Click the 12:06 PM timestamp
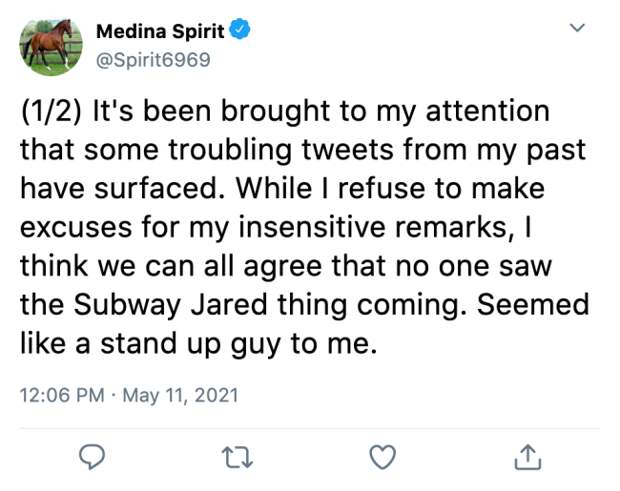The height and width of the screenshot is (491, 620). [x=62, y=395]
